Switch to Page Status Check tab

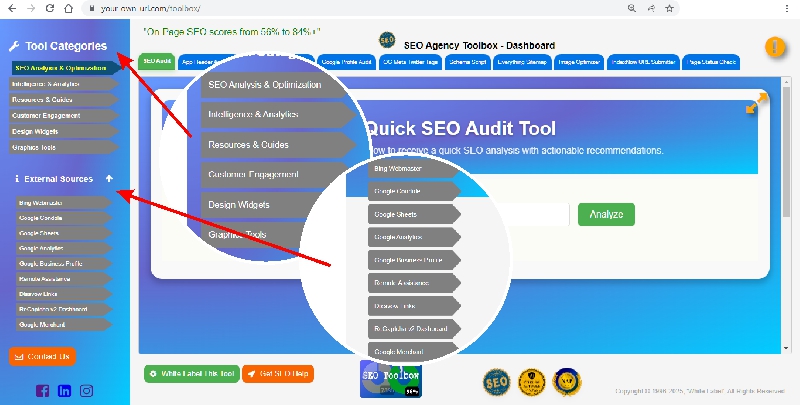tap(711, 62)
